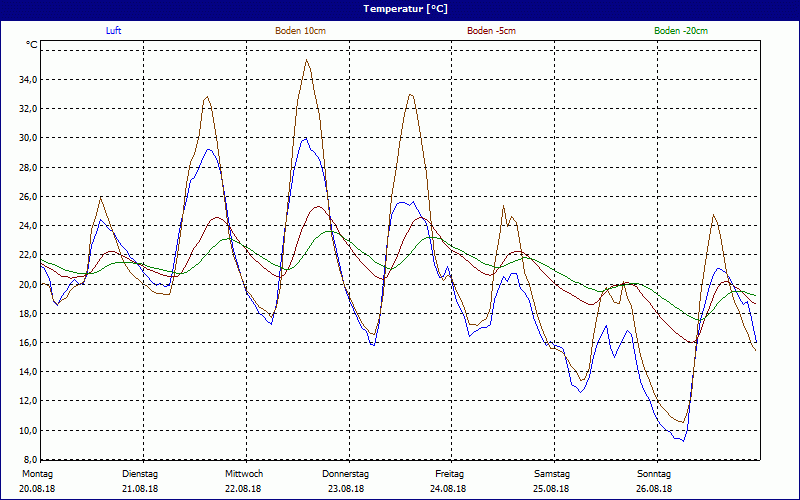Click the '34,0' y-axis value

coord(27,79)
